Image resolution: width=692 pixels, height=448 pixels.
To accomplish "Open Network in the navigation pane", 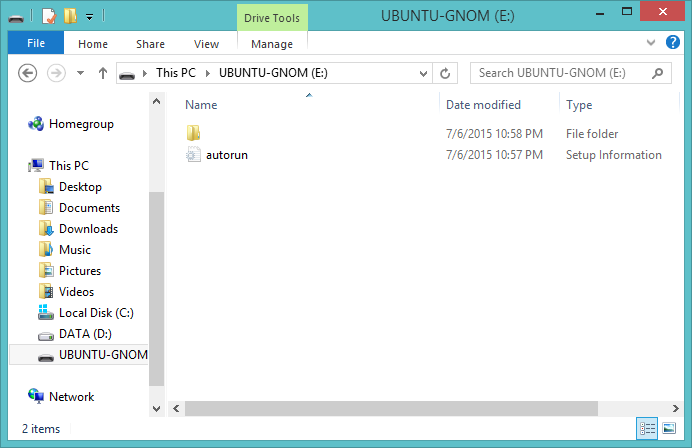I will click(x=71, y=397).
